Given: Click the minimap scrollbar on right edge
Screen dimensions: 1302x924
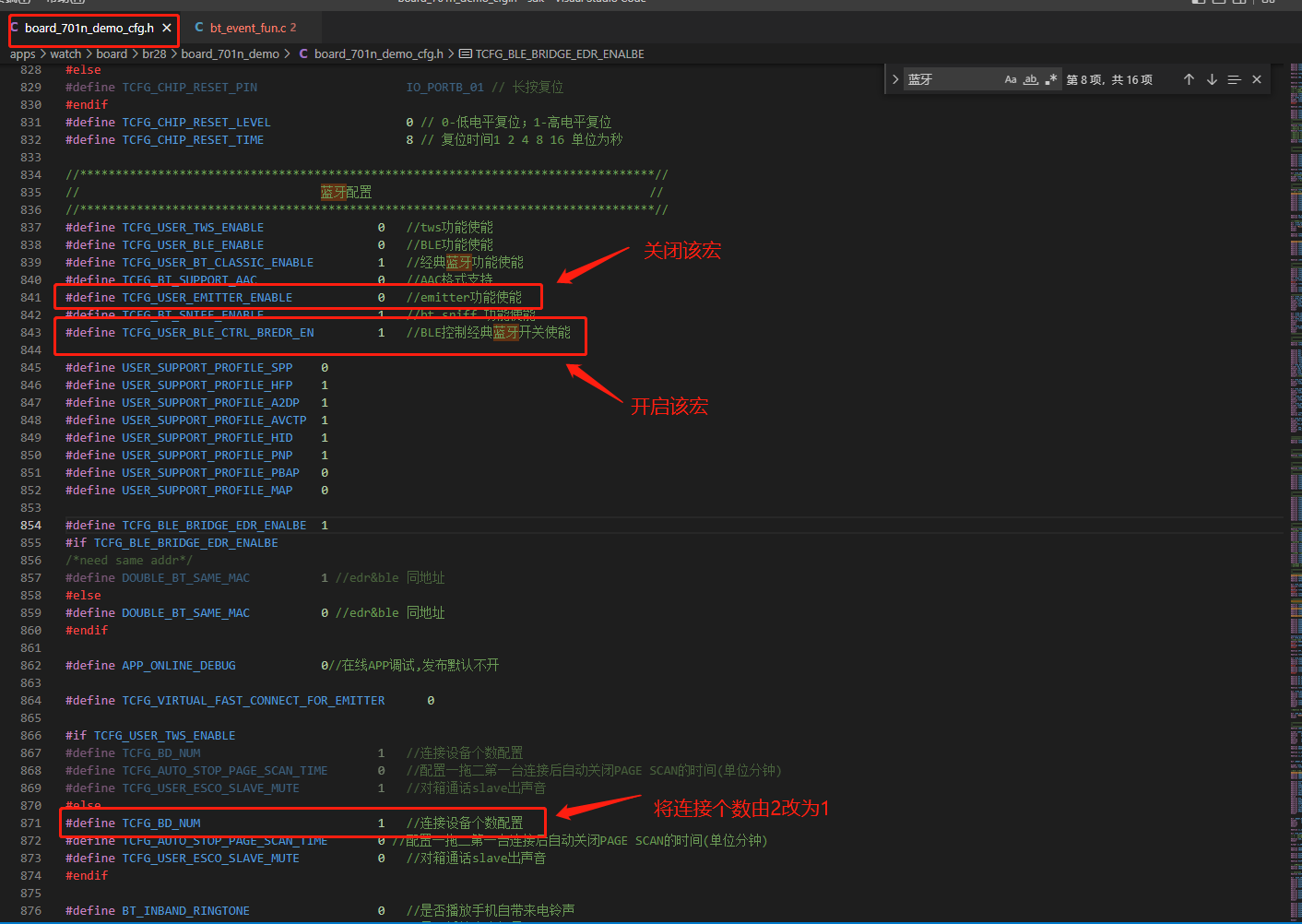Looking at the screenshot, I should (x=1295, y=461).
